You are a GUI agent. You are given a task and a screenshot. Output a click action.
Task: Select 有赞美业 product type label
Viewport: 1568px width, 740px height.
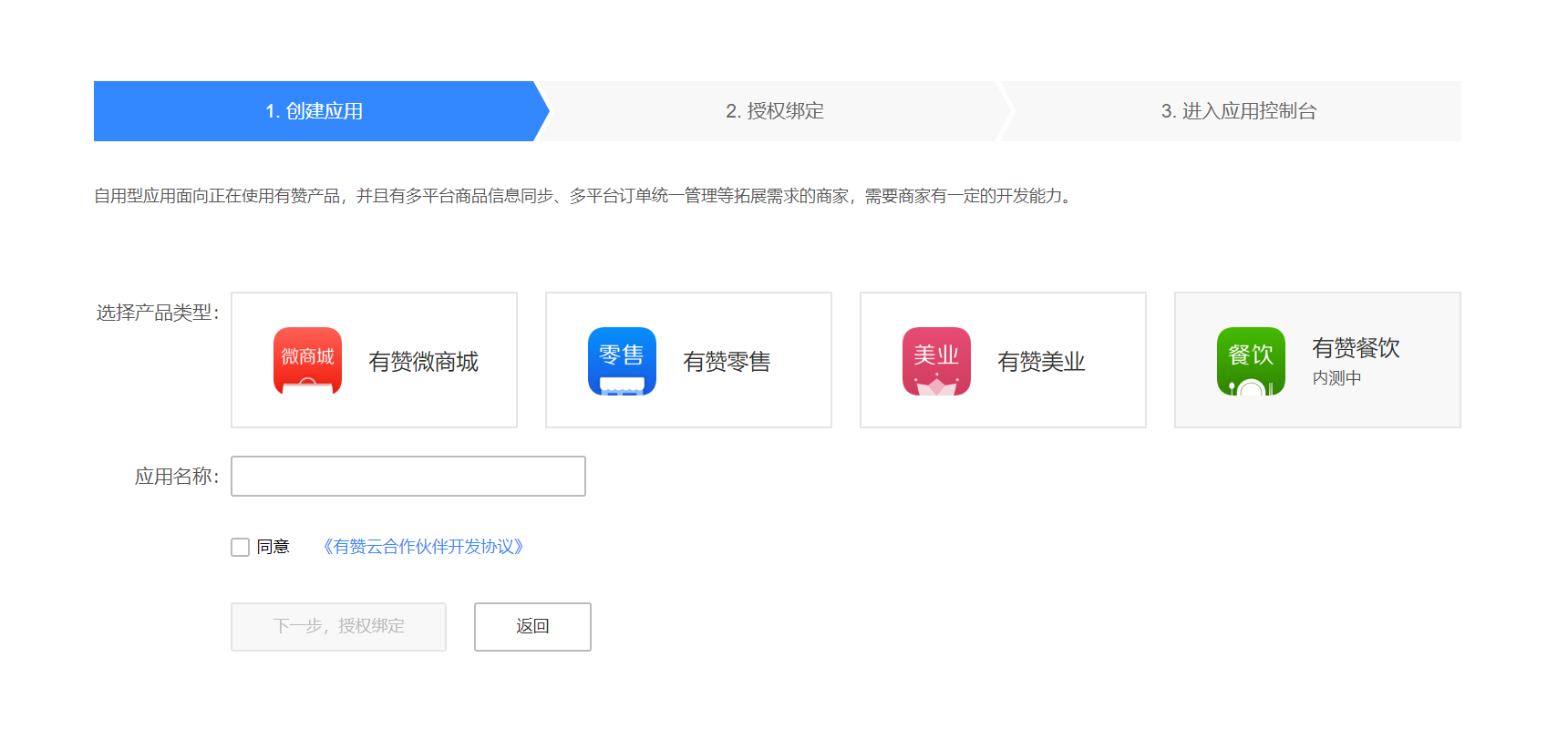tap(1041, 362)
